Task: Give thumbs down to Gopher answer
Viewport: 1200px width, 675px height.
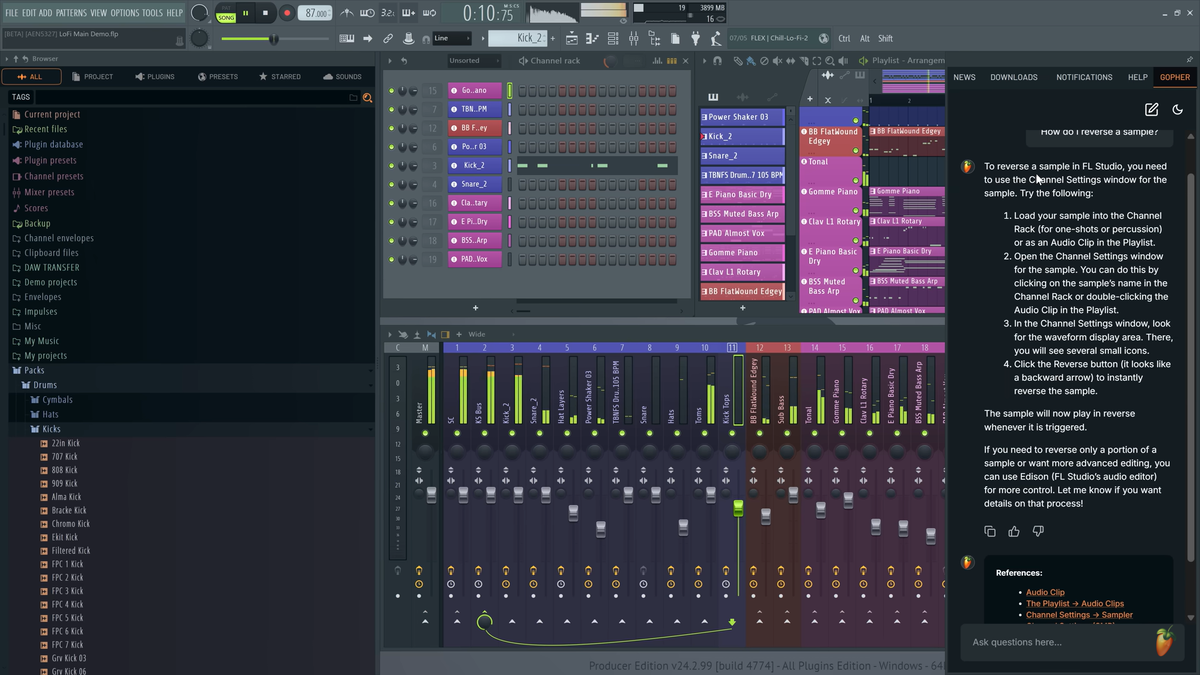Action: [1038, 531]
